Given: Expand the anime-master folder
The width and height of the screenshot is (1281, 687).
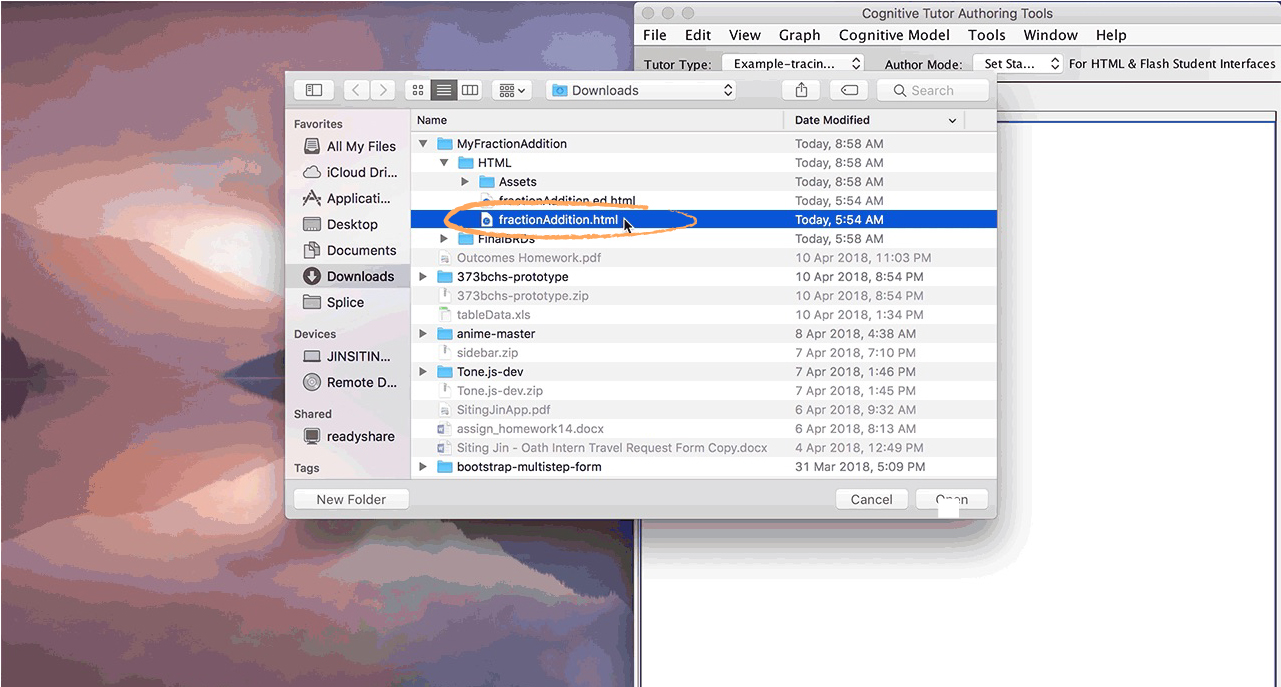Looking at the screenshot, I should [424, 334].
